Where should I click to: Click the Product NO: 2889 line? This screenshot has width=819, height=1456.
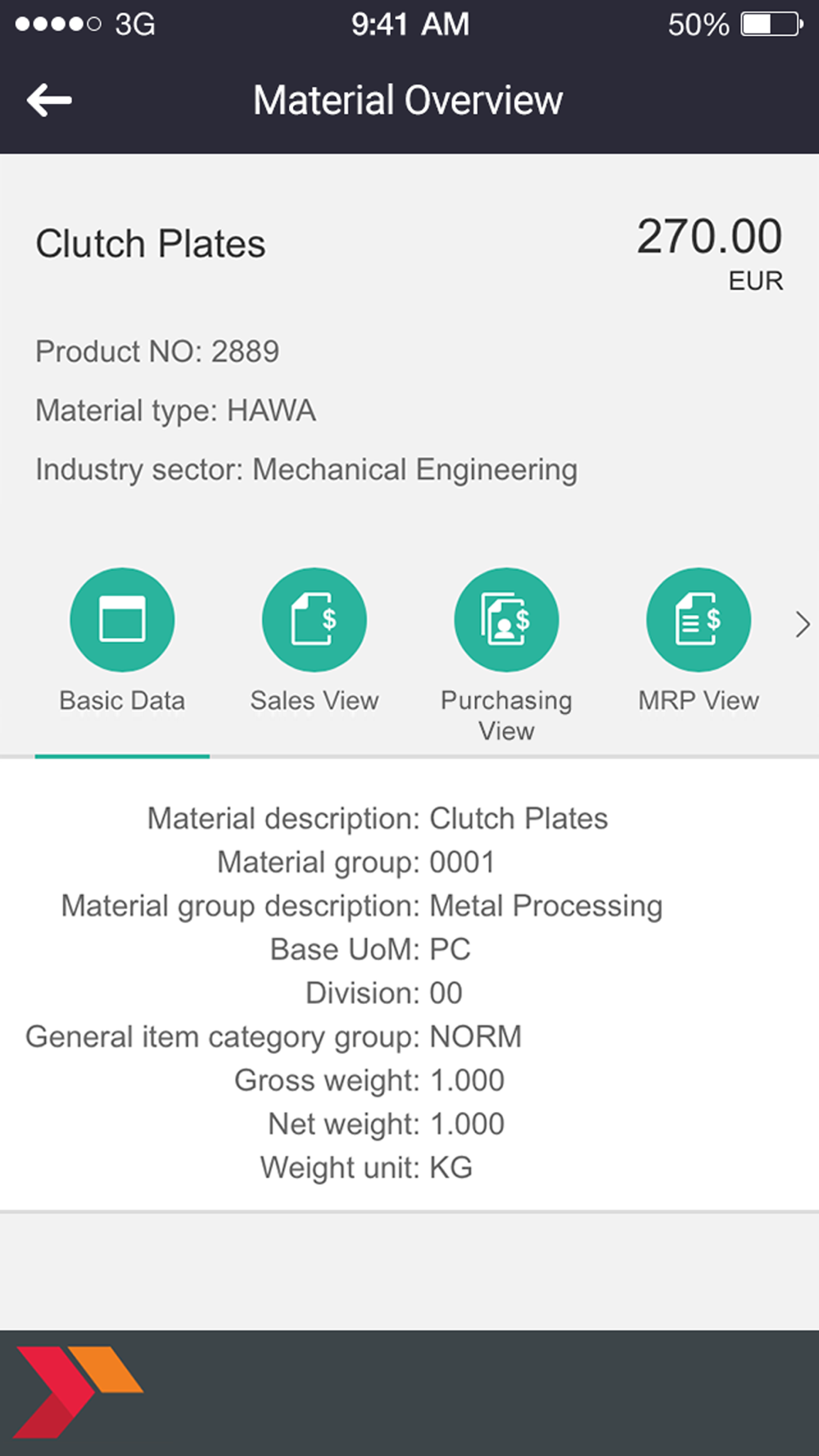pyautogui.click(x=157, y=351)
